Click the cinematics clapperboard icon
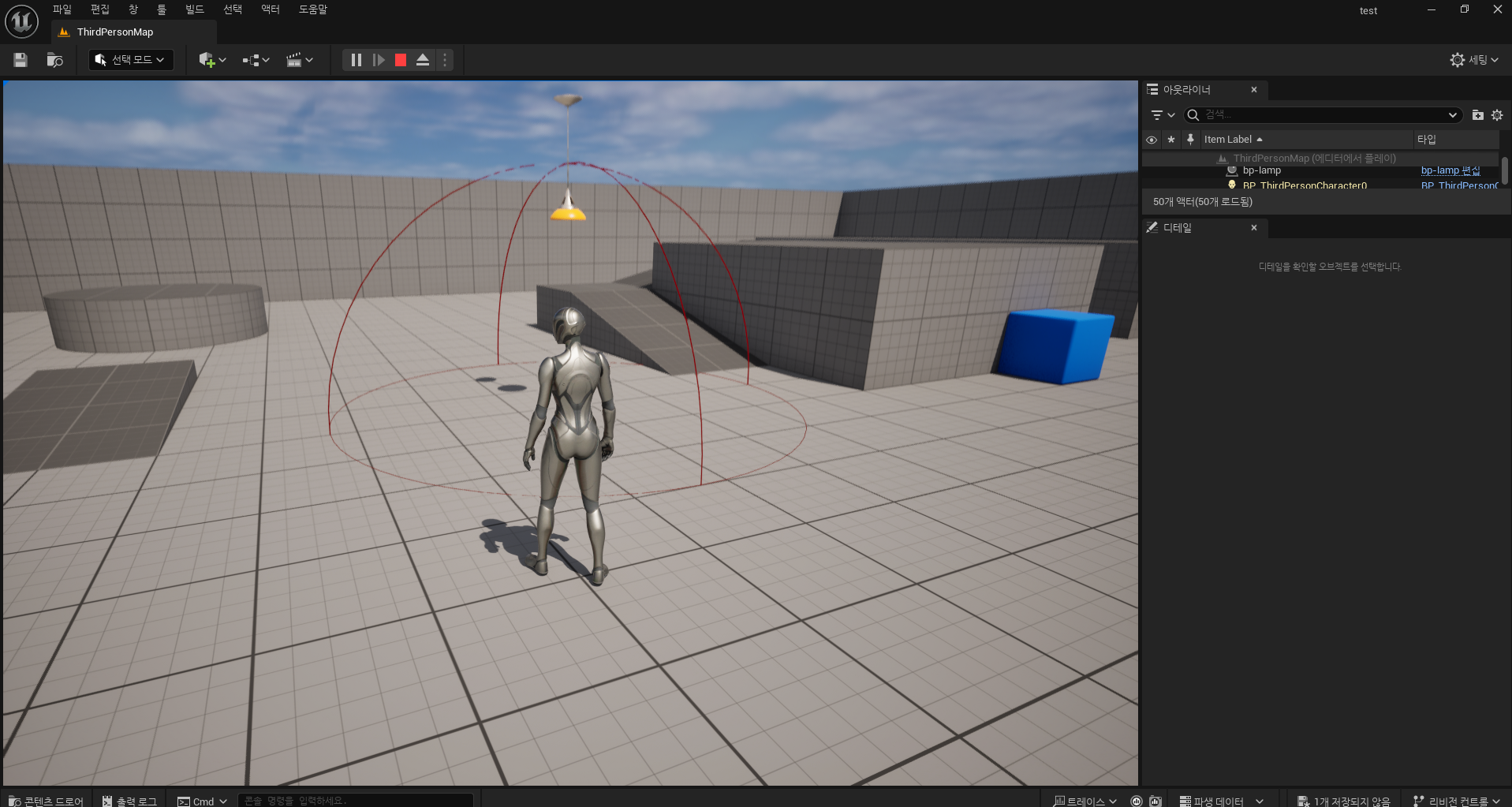1512x807 pixels. click(293, 60)
